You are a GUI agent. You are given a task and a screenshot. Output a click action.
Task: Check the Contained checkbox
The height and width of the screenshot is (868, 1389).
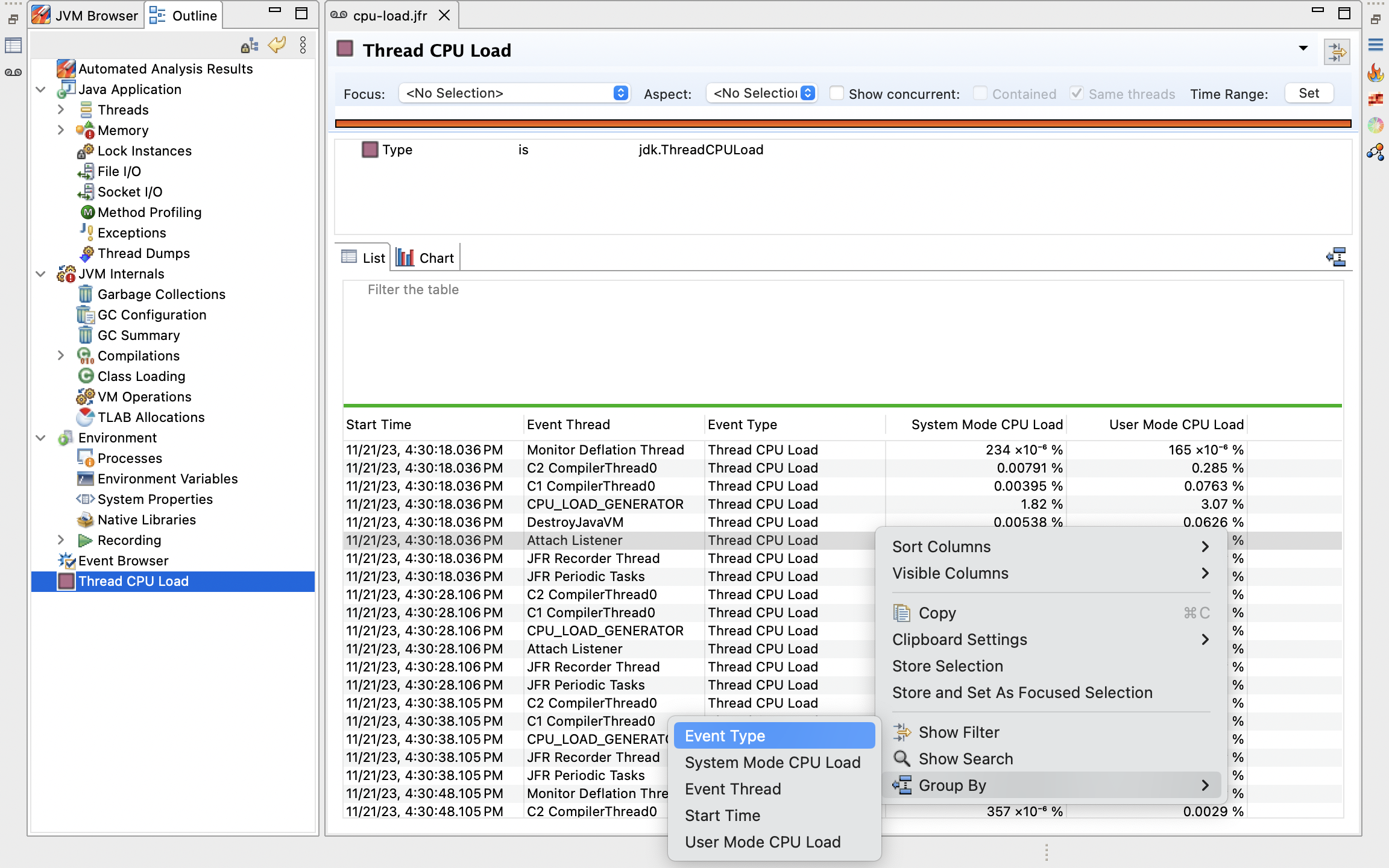[980, 93]
